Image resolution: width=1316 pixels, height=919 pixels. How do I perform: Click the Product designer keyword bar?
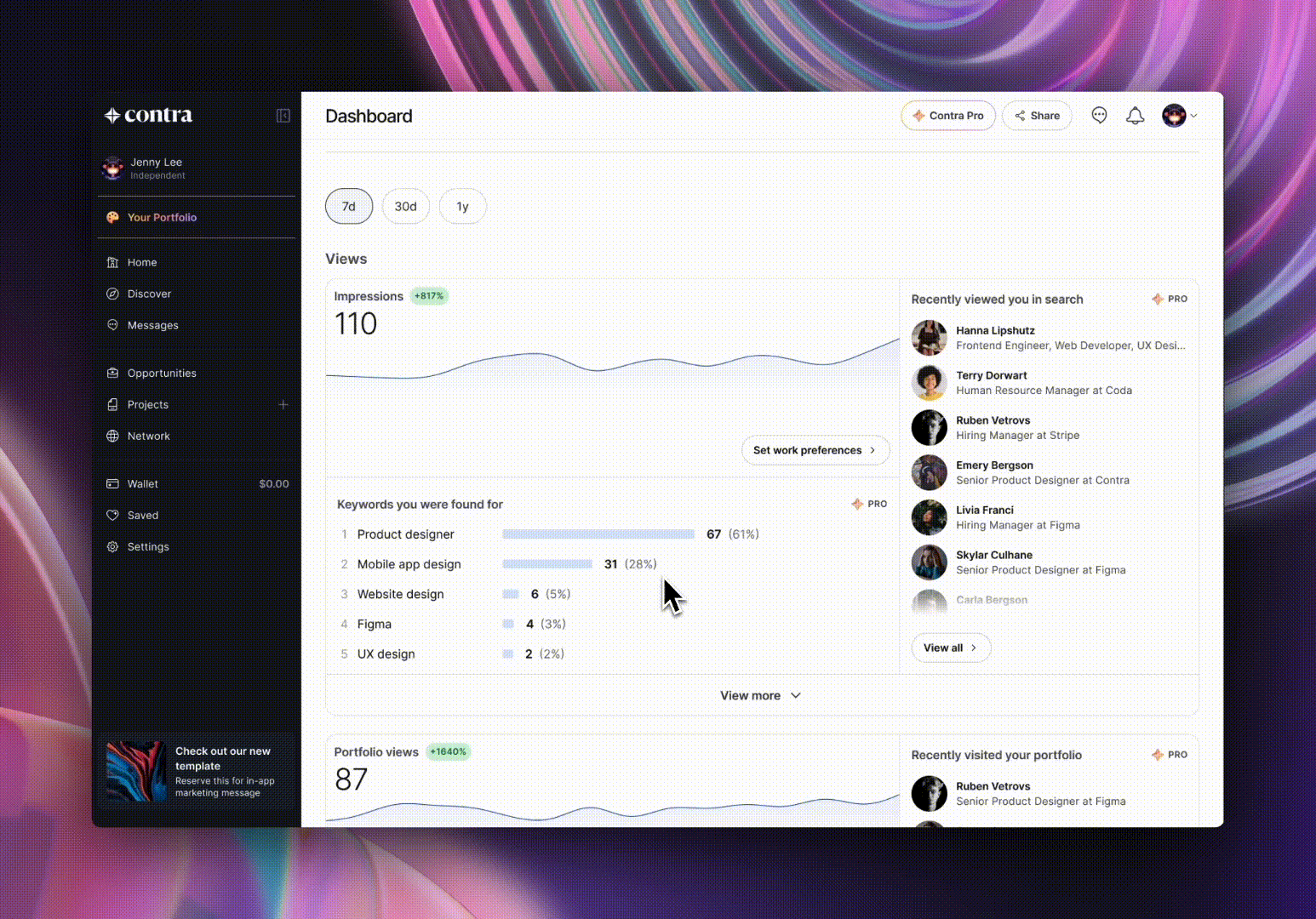pos(598,534)
